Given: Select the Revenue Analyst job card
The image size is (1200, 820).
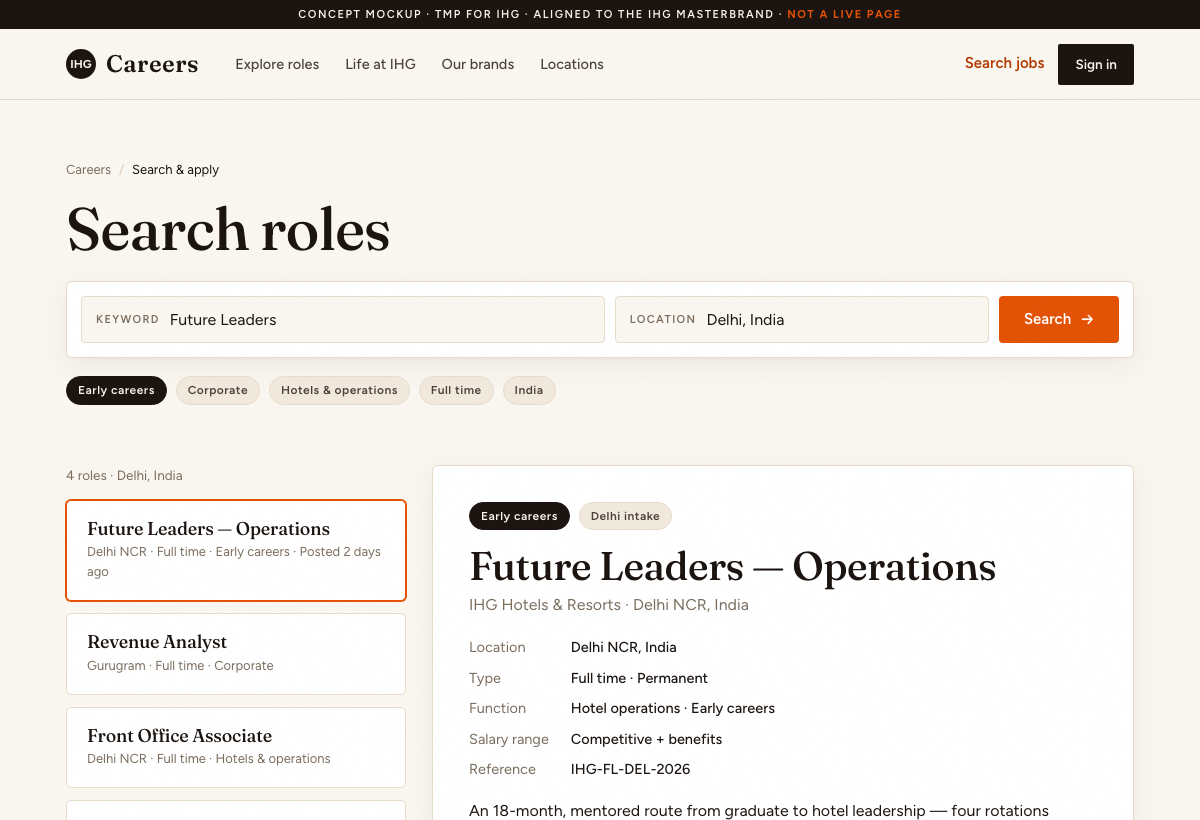Looking at the screenshot, I should [236, 654].
